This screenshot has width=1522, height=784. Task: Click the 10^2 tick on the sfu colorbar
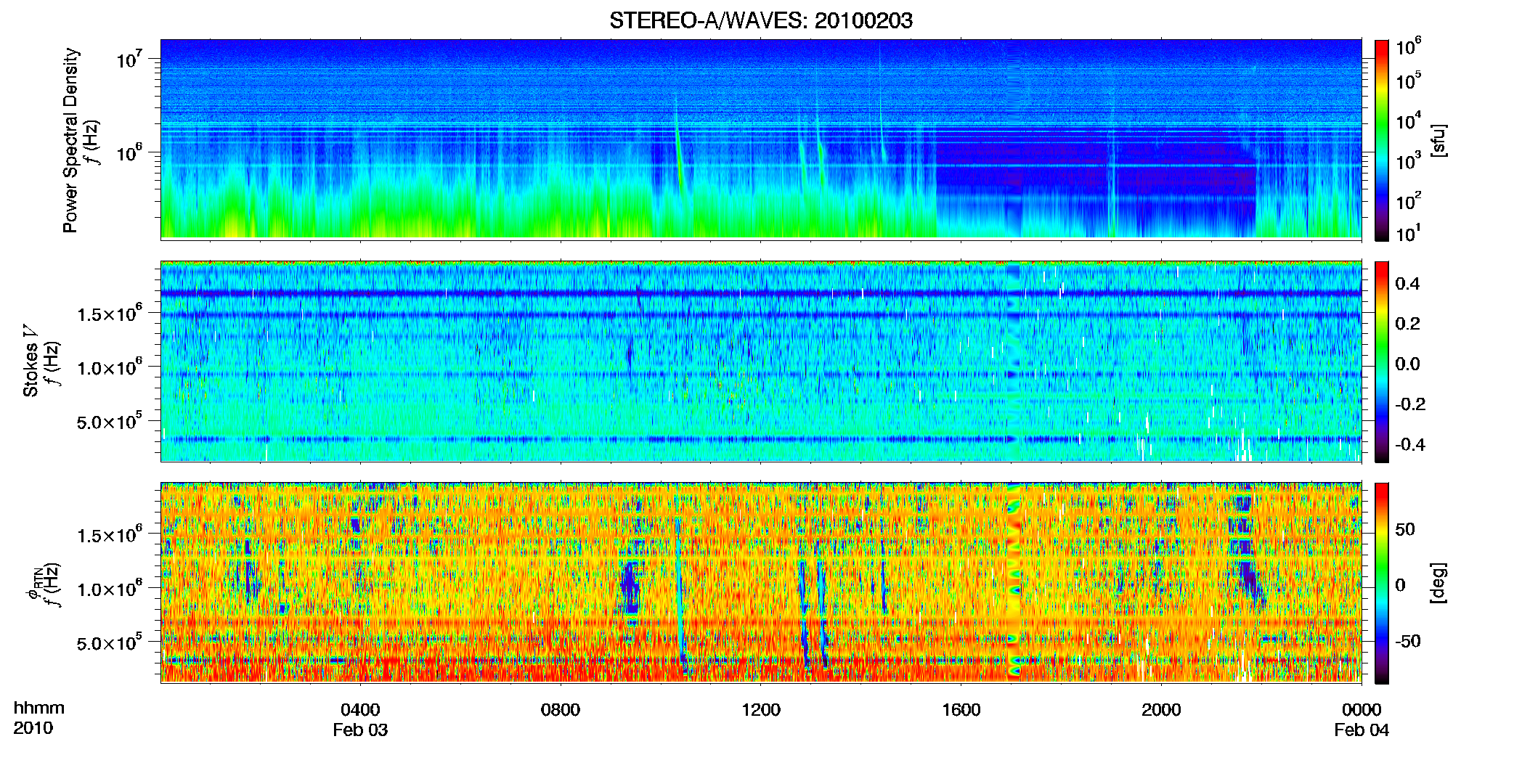[x=1409, y=201]
